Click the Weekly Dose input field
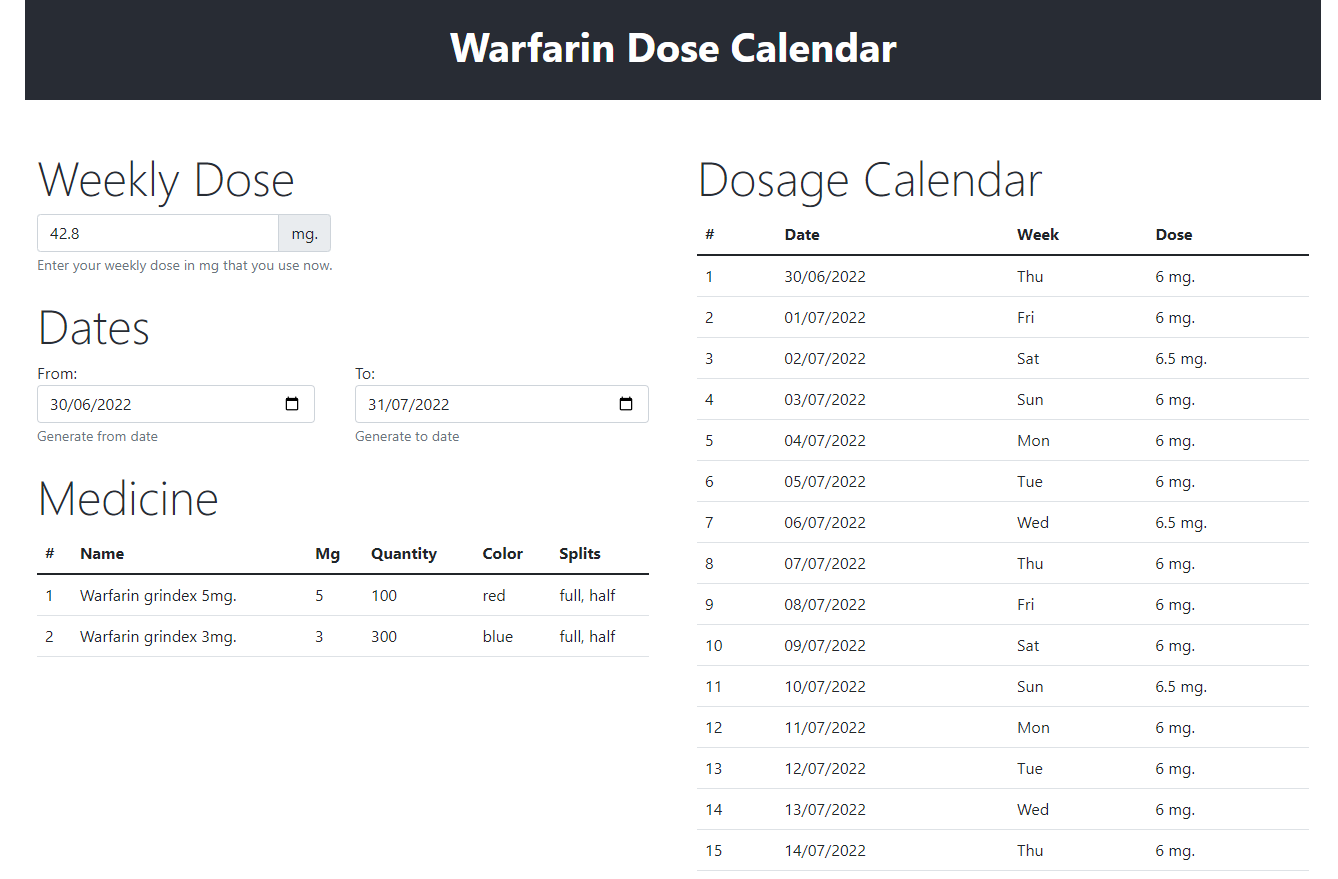1338x879 pixels. [x=157, y=234]
